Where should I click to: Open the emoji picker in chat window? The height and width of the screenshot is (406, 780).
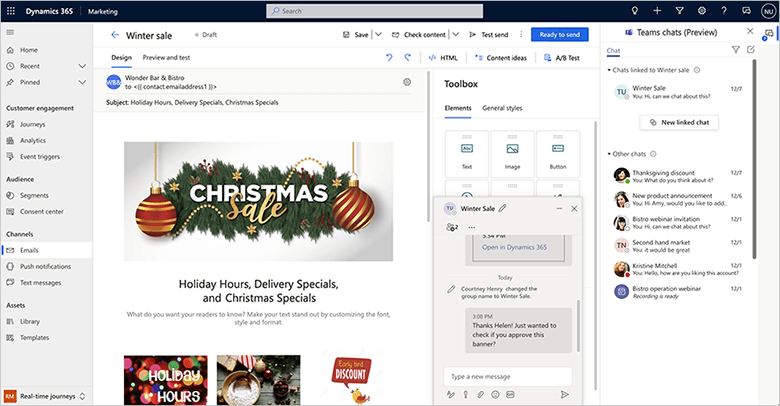494,394
